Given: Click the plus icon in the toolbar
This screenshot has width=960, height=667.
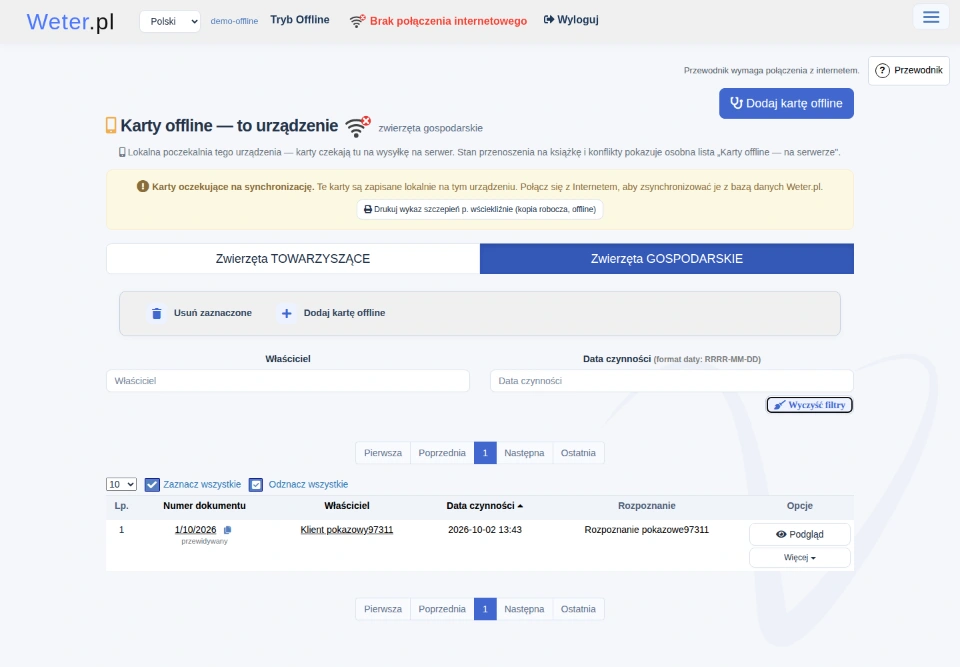Looking at the screenshot, I should [x=287, y=313].
